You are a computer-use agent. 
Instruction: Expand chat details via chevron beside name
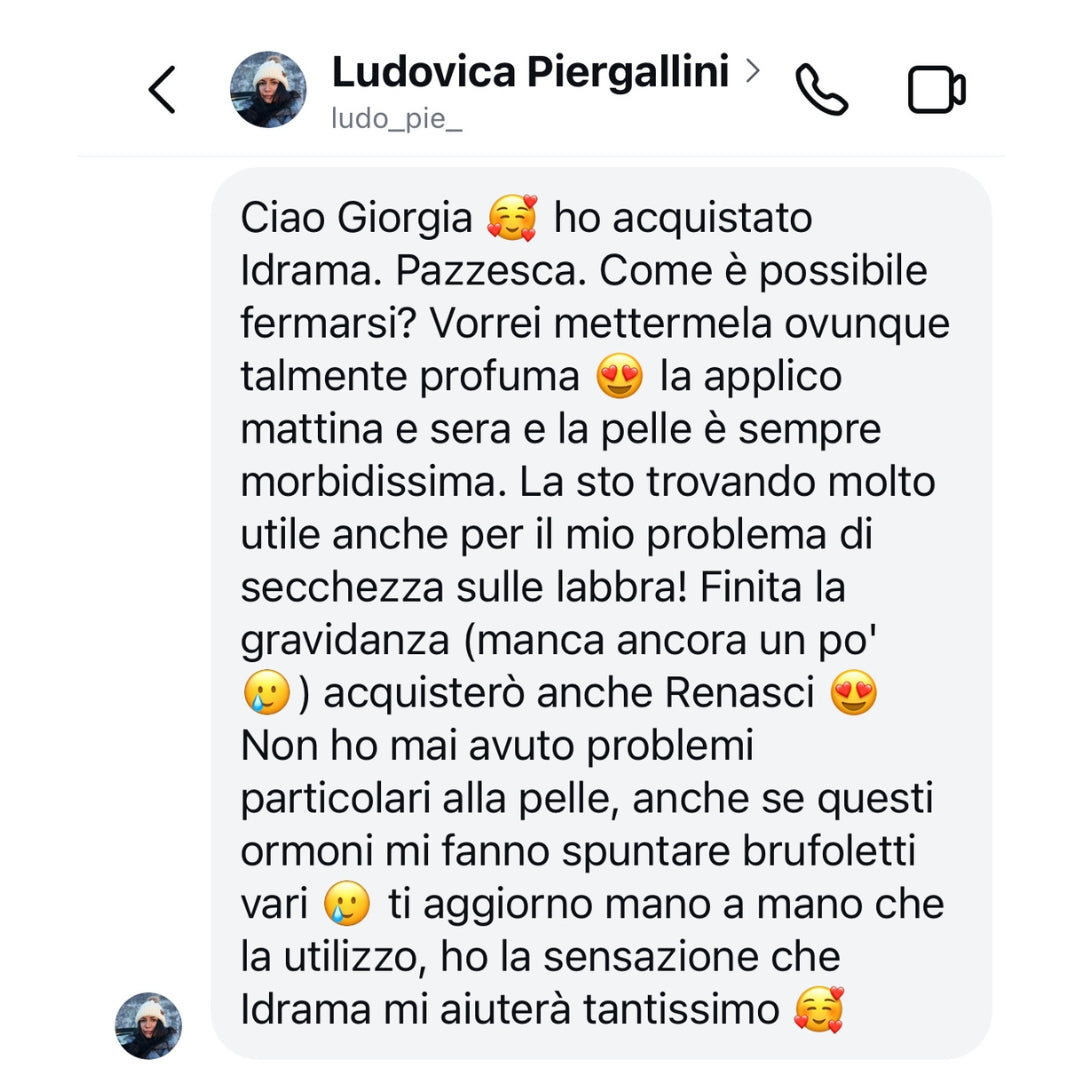(x=753, y=70)
